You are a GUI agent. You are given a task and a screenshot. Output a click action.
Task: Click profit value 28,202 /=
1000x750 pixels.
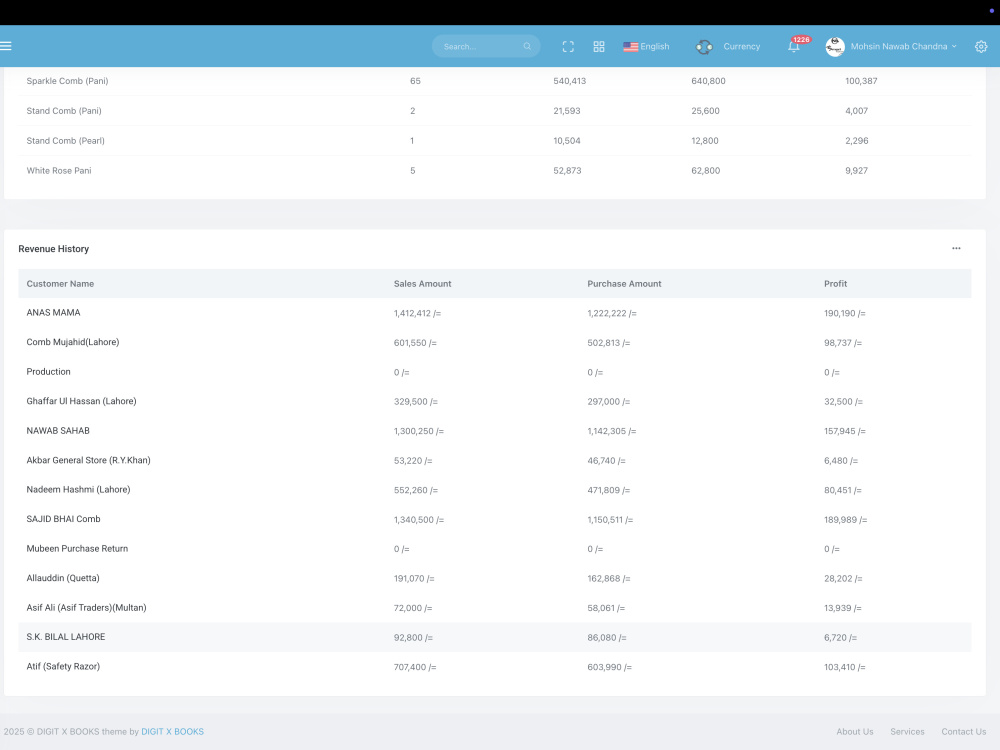(x=842, y=578)
